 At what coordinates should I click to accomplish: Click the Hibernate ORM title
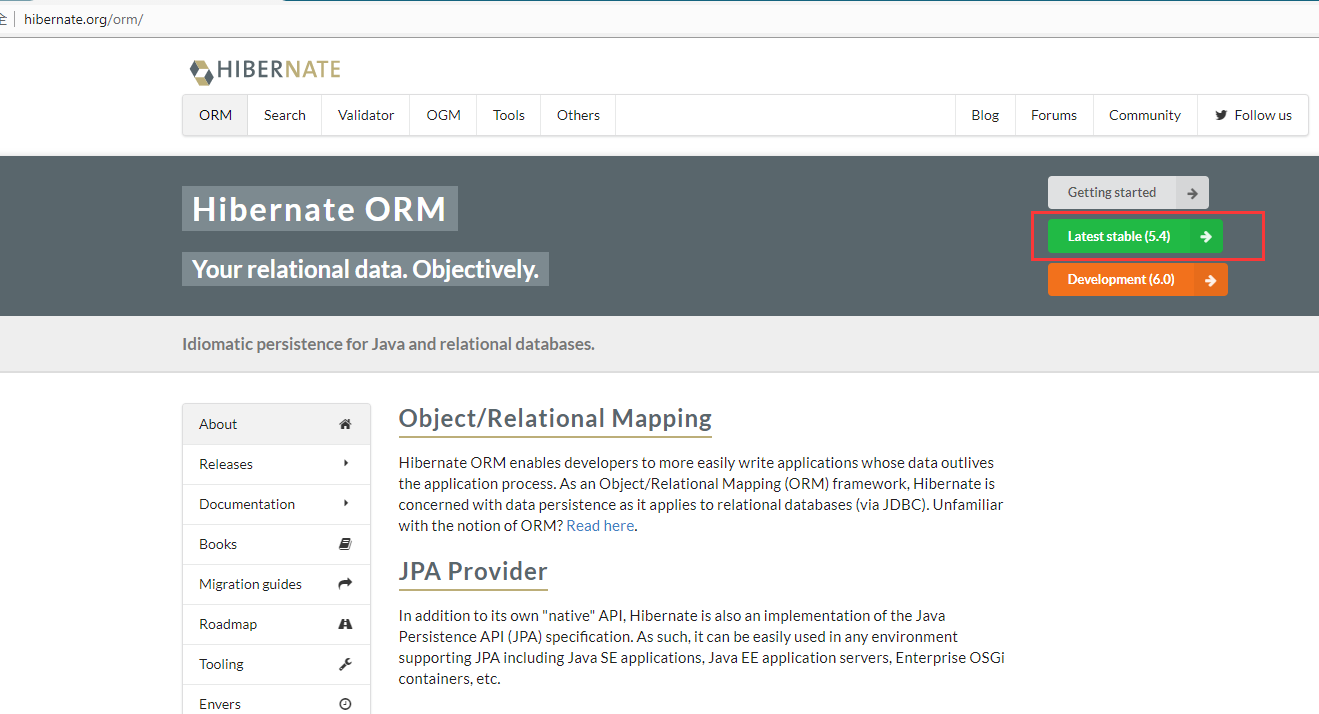(x=320, y=209)
